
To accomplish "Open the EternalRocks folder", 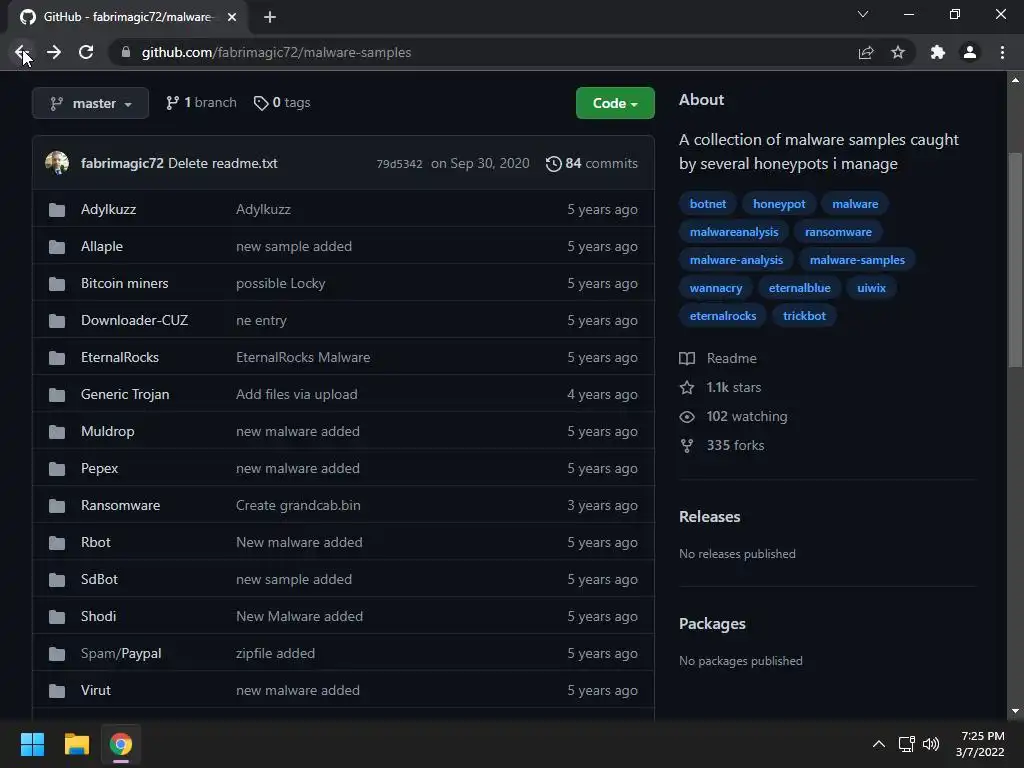I will click(x=120, y=357).
